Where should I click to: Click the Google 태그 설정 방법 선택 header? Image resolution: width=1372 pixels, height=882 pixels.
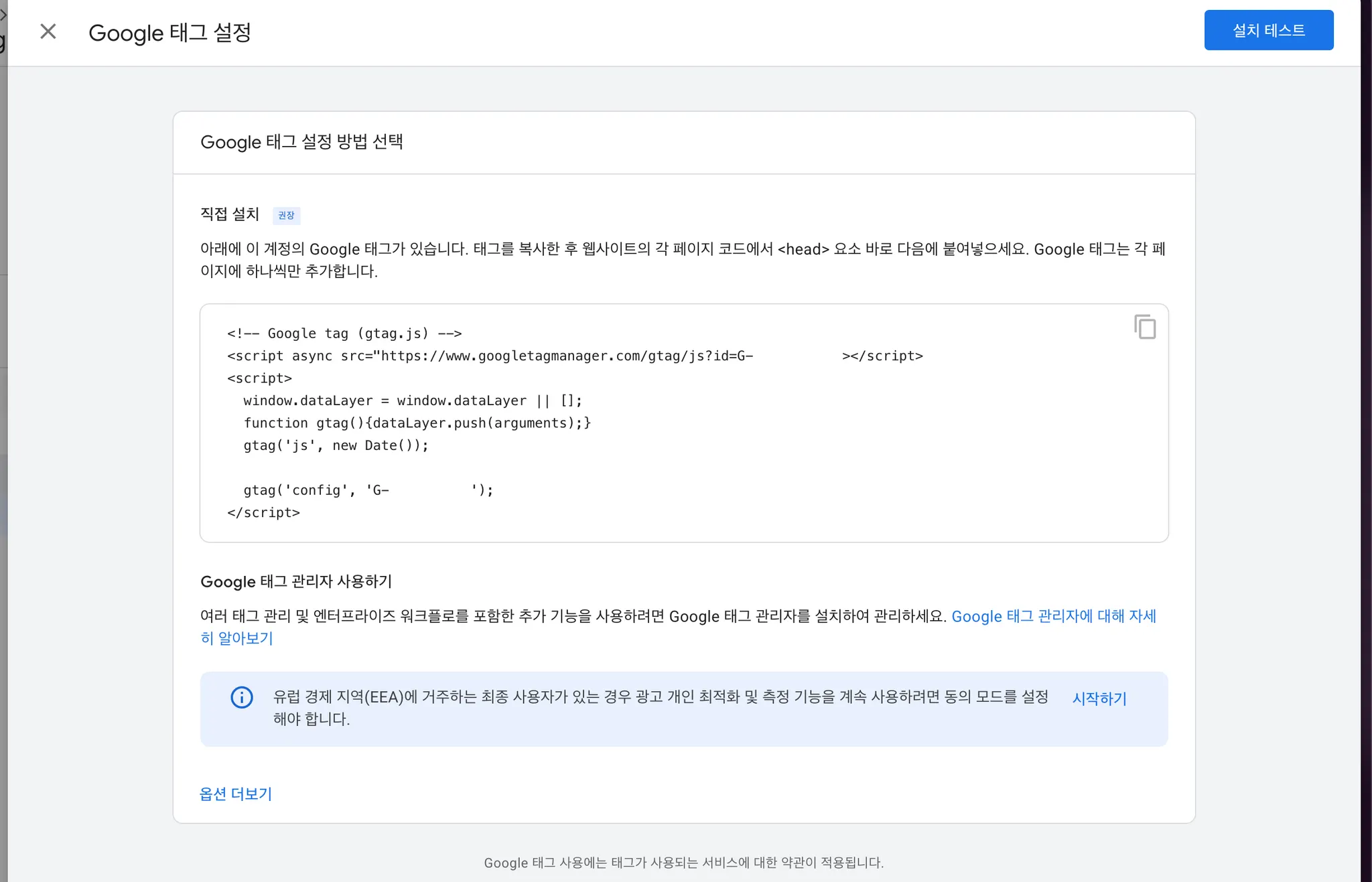point(301,142)
